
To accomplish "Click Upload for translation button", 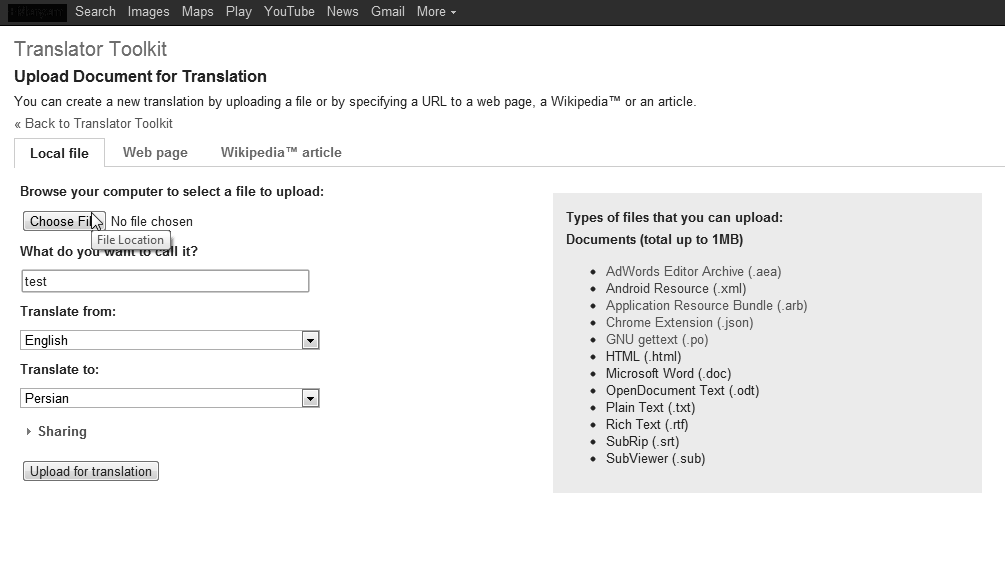I will (x=90, y=471).
